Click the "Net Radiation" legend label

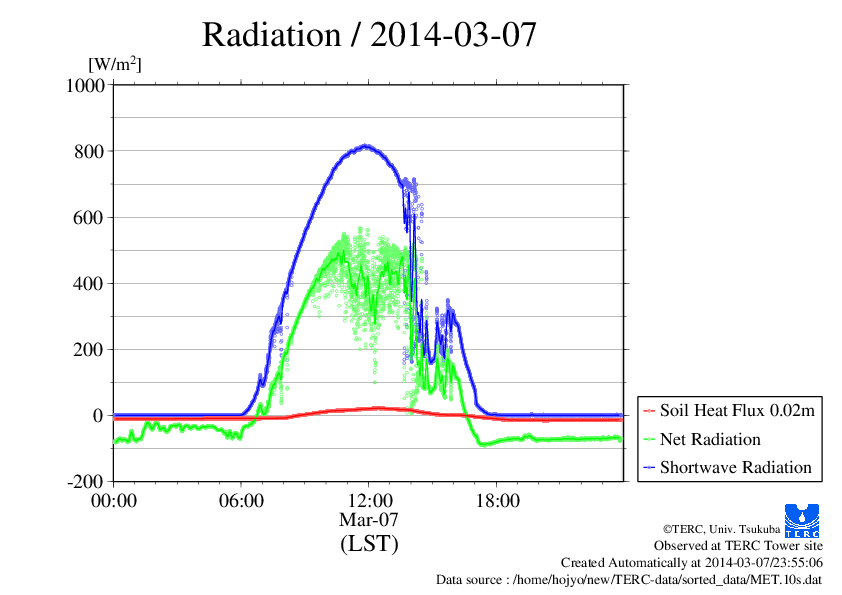[710, 439]
